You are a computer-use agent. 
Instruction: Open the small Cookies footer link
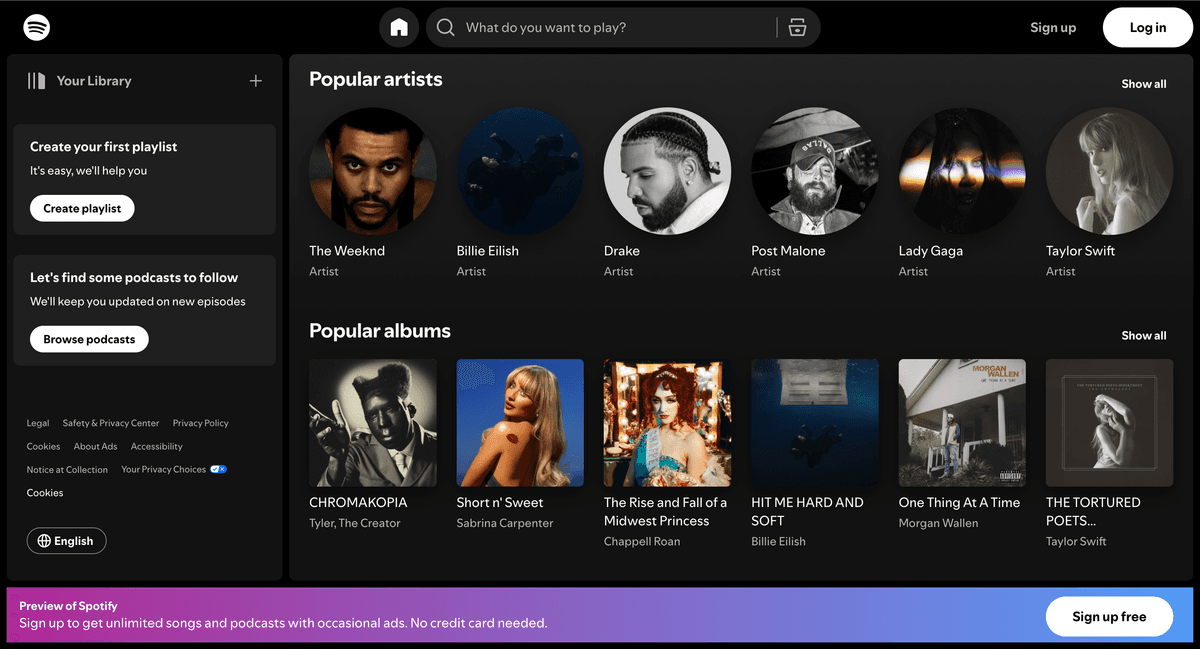(44, 446)
